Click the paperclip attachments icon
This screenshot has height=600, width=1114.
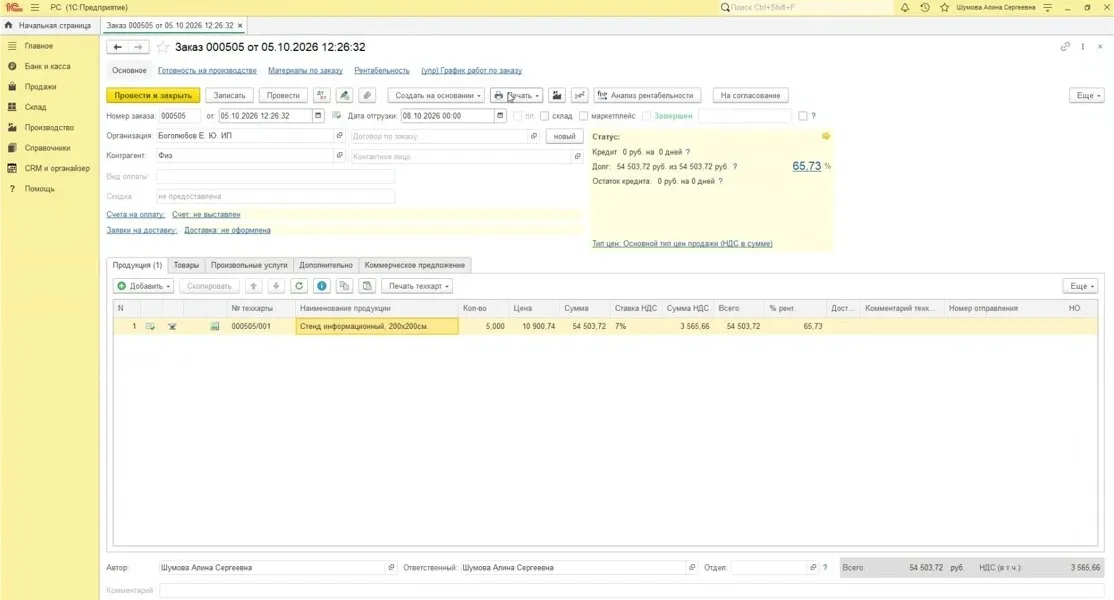pyautogui.click(x=367, y=95)
